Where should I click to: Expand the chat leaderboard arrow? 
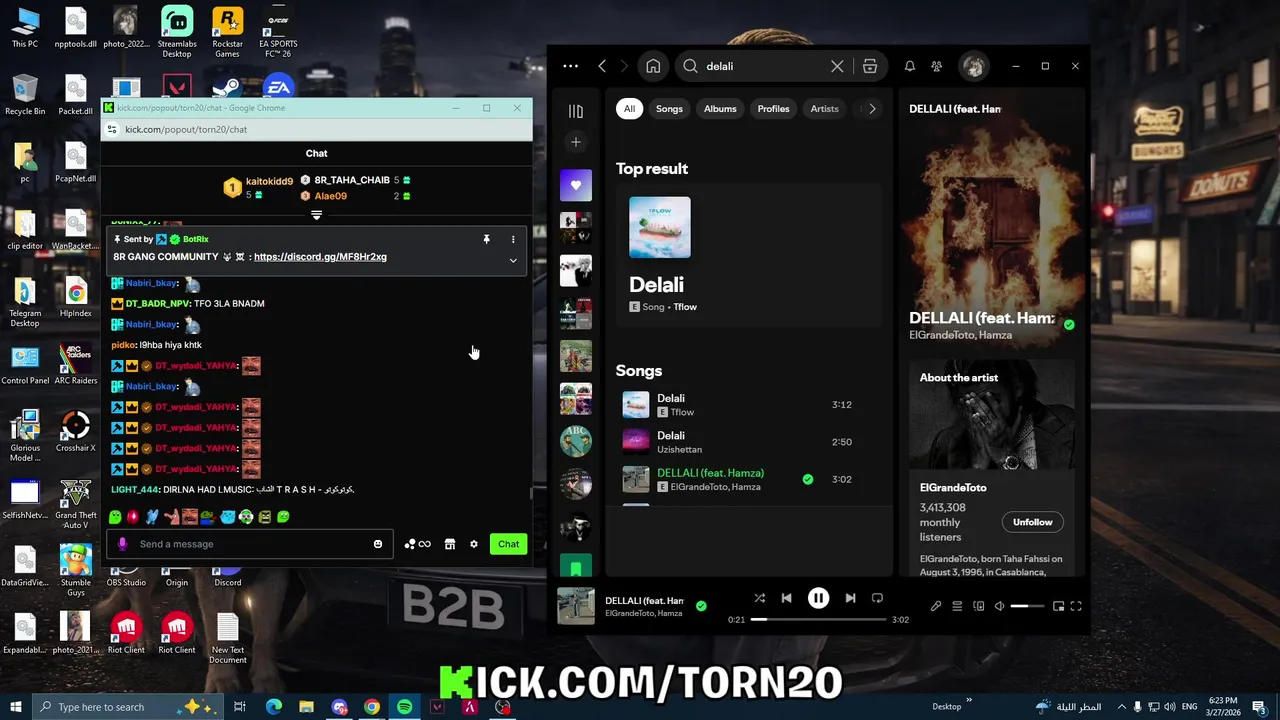pos(317,215)
